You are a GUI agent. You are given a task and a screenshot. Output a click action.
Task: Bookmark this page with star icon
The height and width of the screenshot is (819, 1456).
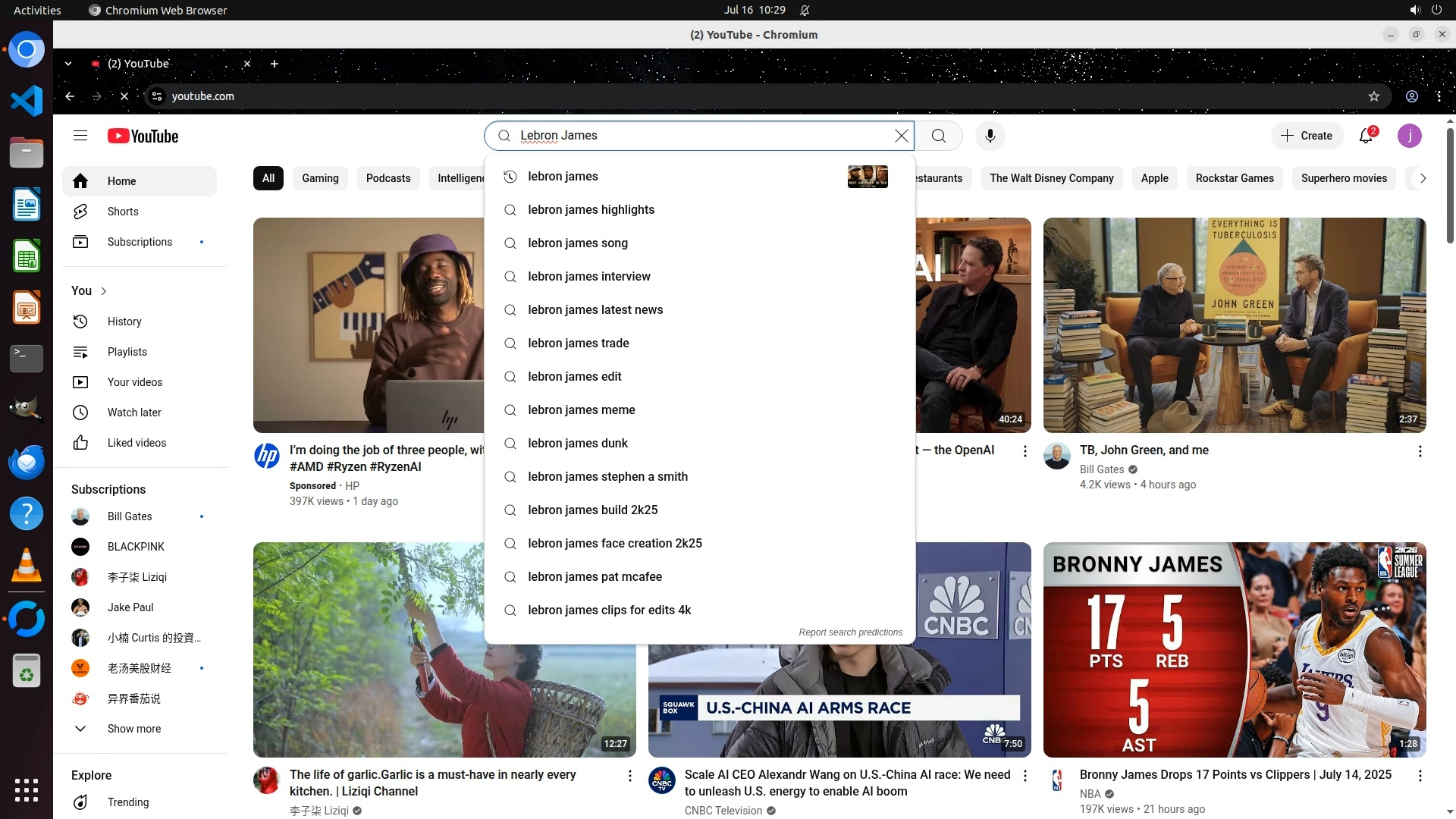[1373, 96]
